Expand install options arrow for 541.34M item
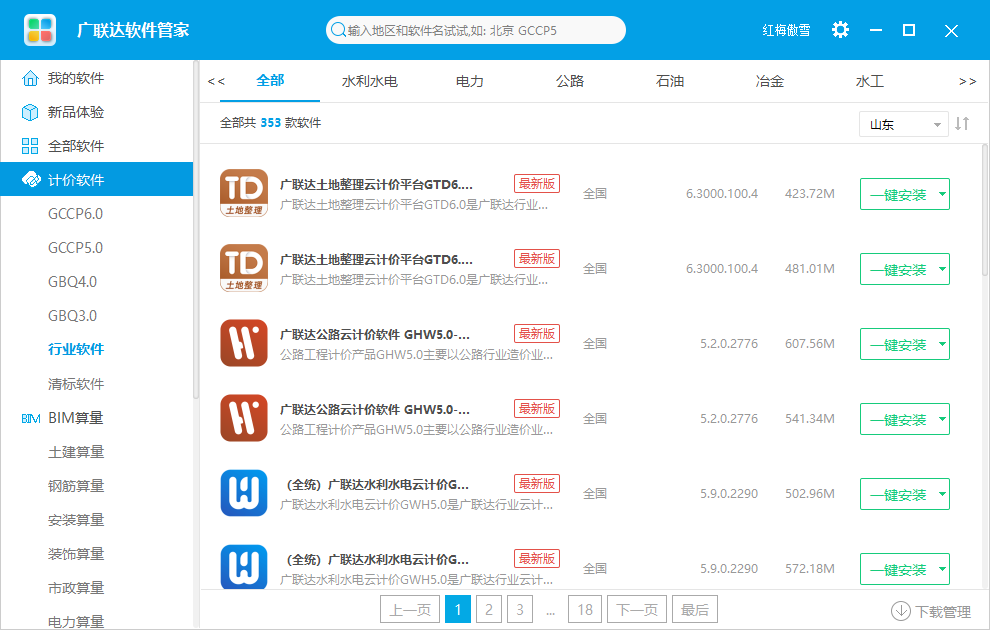 coord(942,420)
